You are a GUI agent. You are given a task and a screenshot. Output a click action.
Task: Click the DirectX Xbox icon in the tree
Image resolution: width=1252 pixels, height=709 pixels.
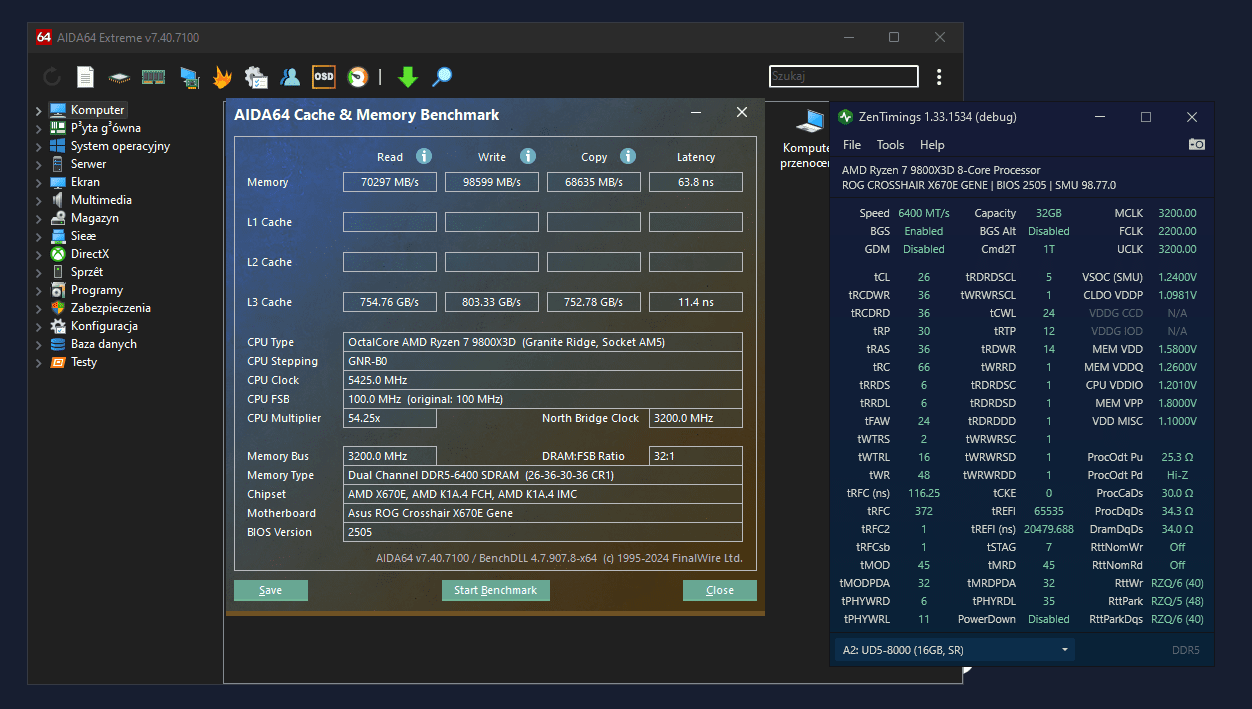[58, 254]
